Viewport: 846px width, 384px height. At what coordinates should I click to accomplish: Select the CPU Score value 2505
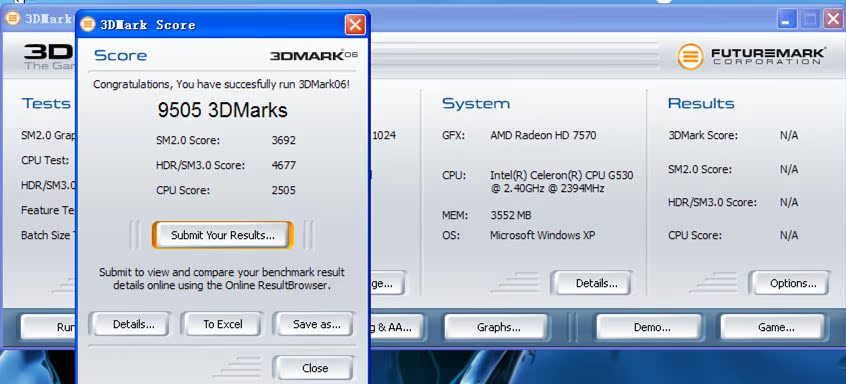[x=284, y=190]
